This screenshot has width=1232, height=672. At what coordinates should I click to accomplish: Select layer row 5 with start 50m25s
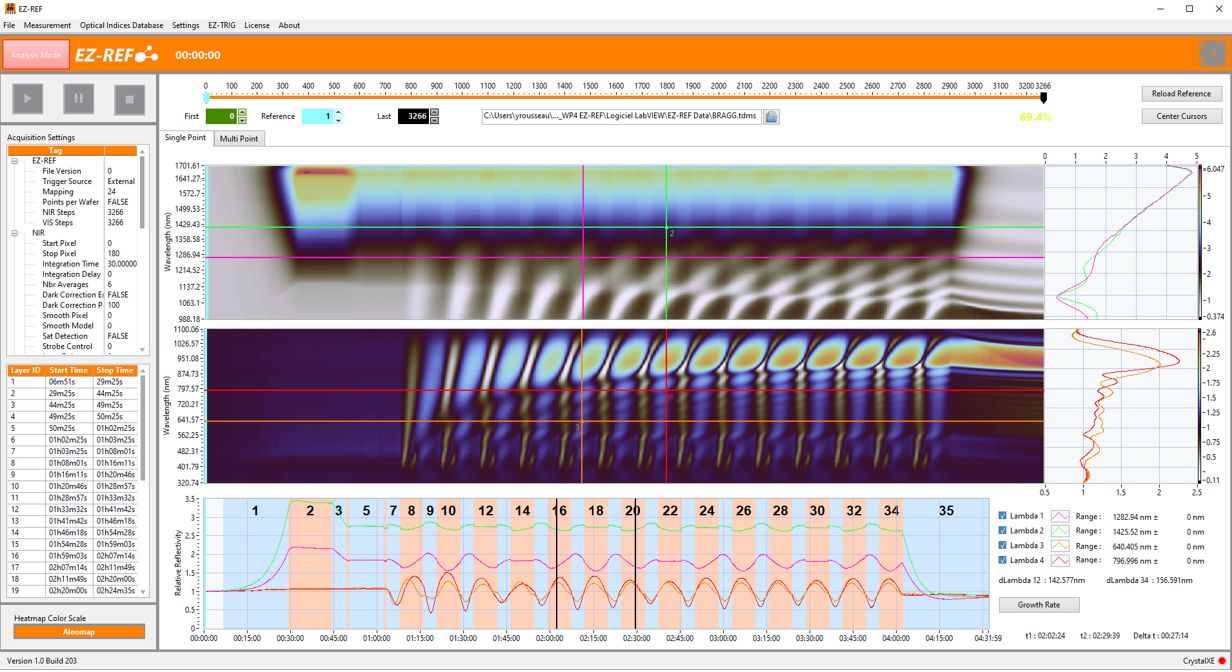click(73, 428)
